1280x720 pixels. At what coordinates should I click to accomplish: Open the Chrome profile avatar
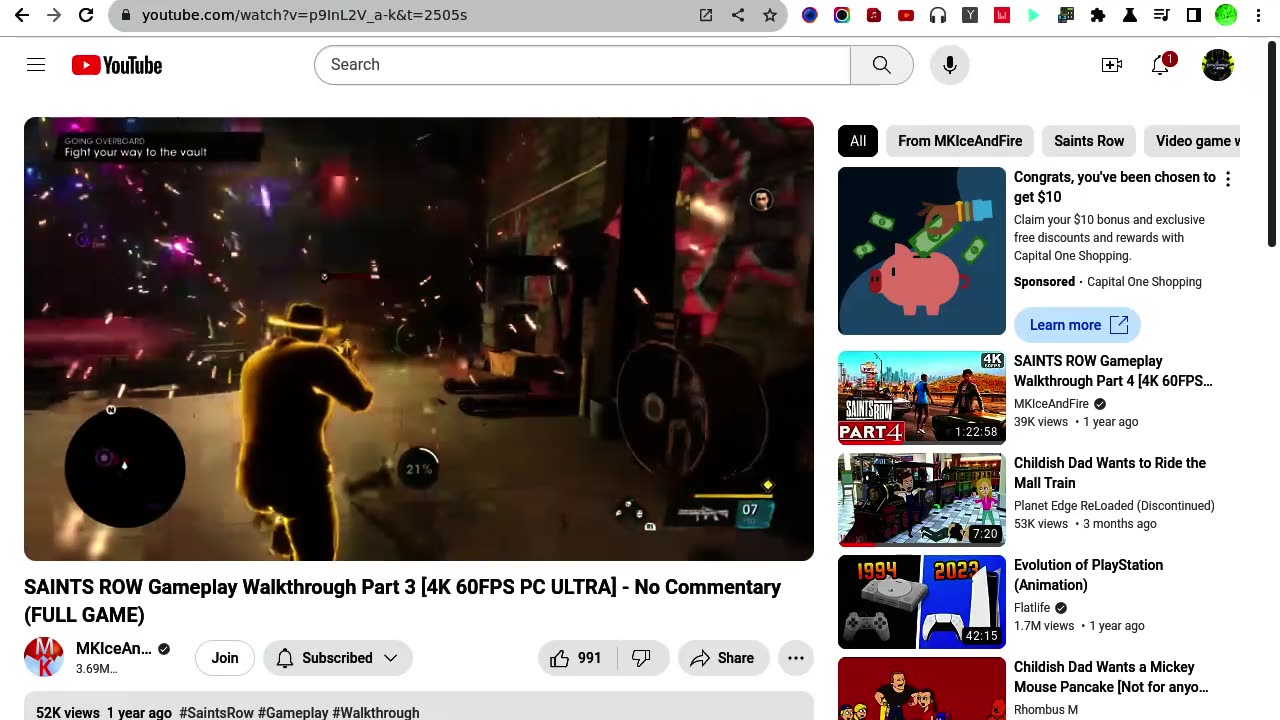click(1226, 15)
